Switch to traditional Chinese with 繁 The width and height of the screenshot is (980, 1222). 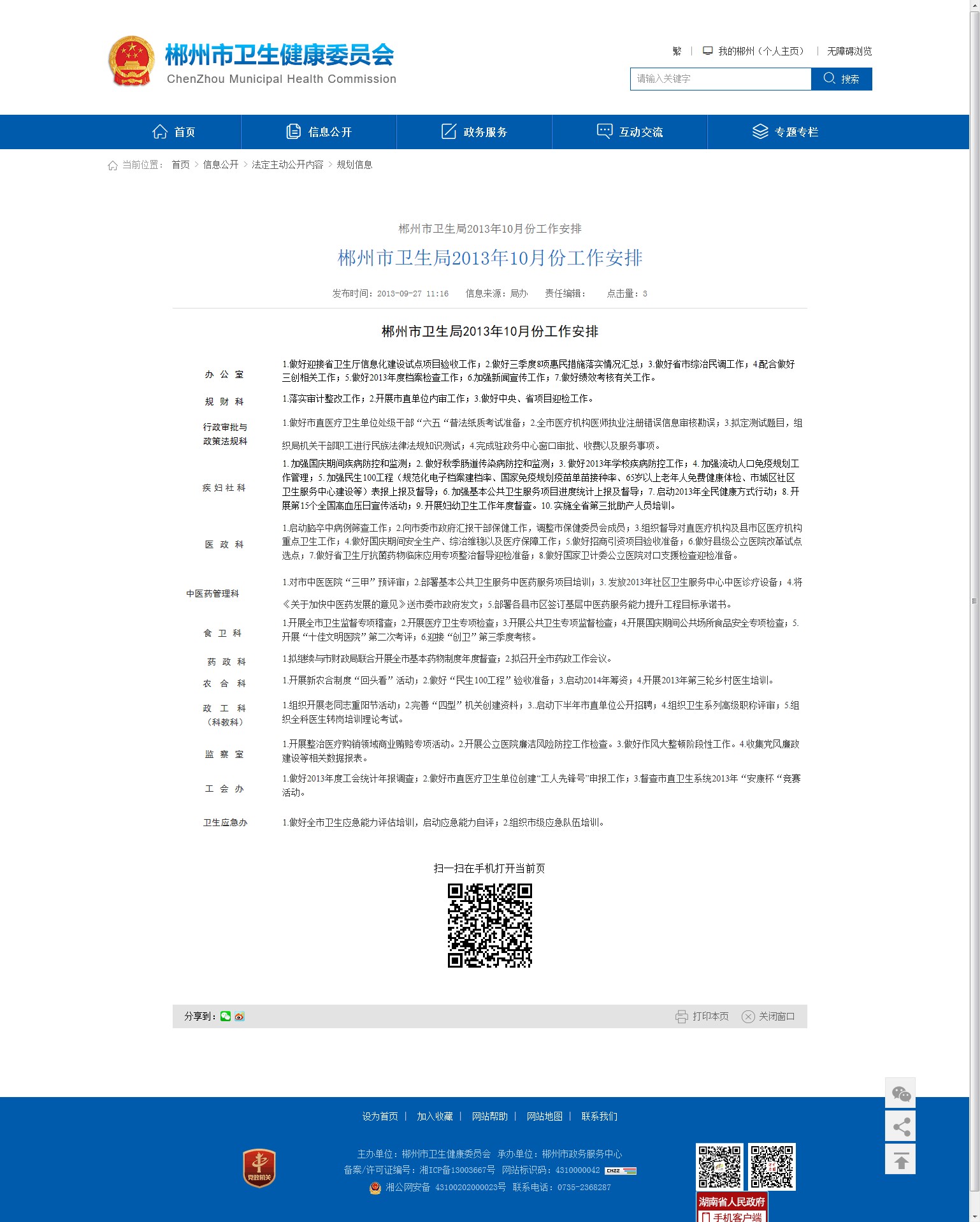[677, 51]
